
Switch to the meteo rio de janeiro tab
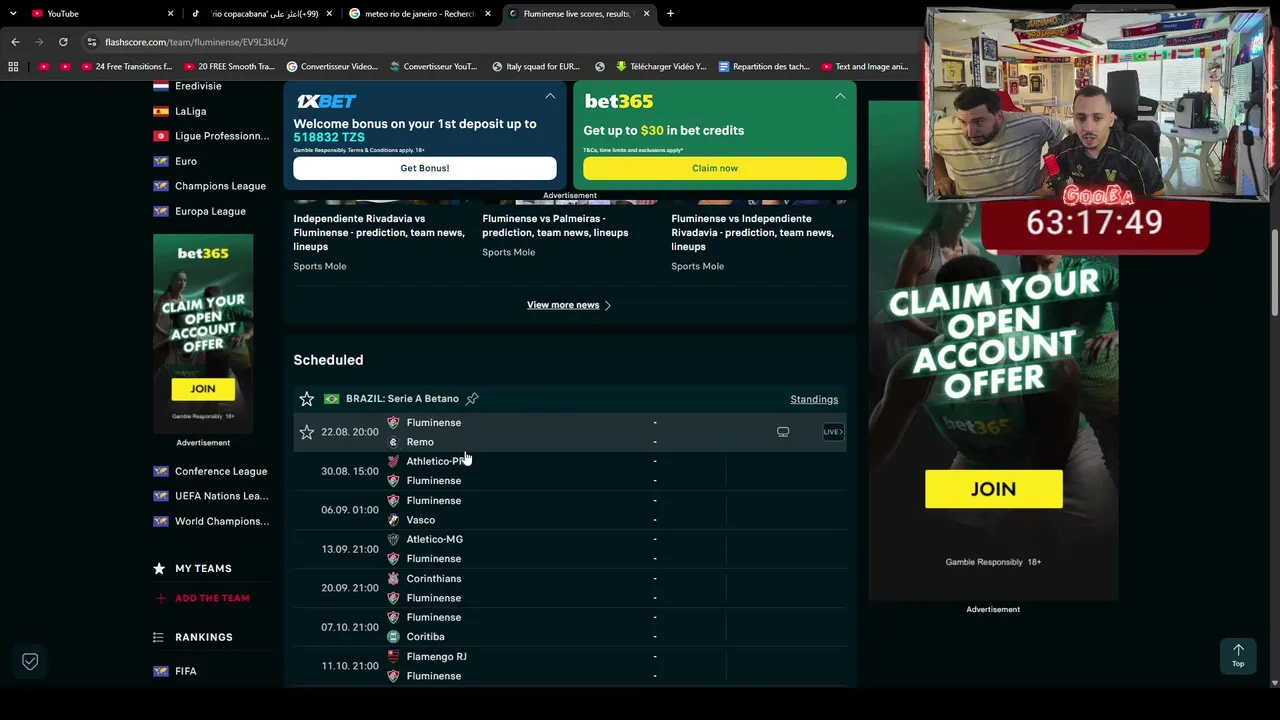(x=420, y=14)
